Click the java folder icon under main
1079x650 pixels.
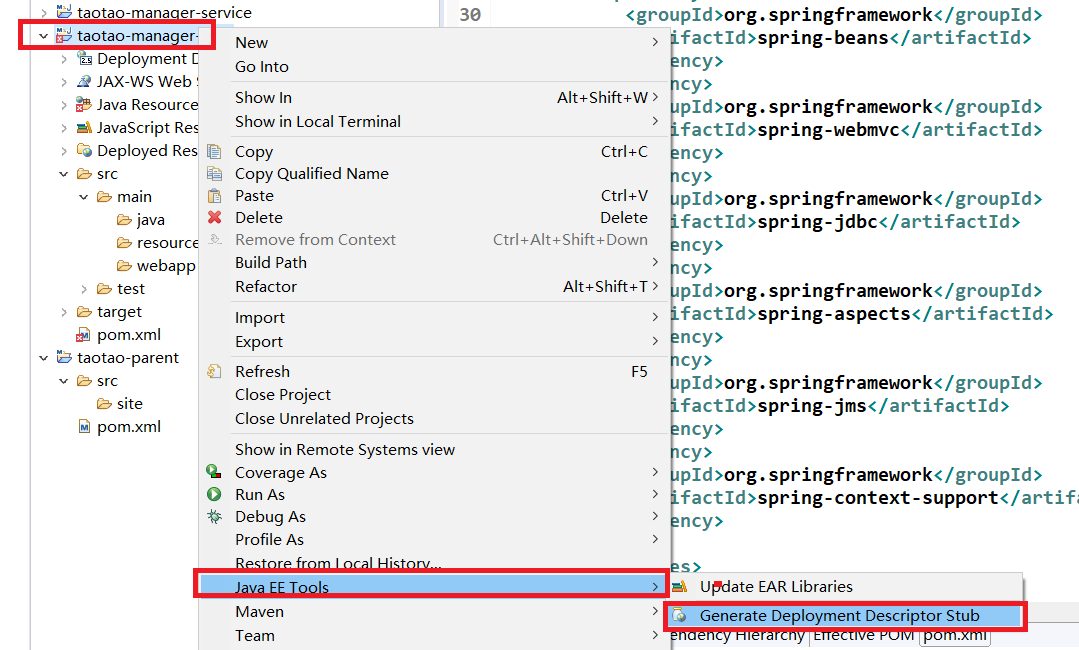(125, 219)
